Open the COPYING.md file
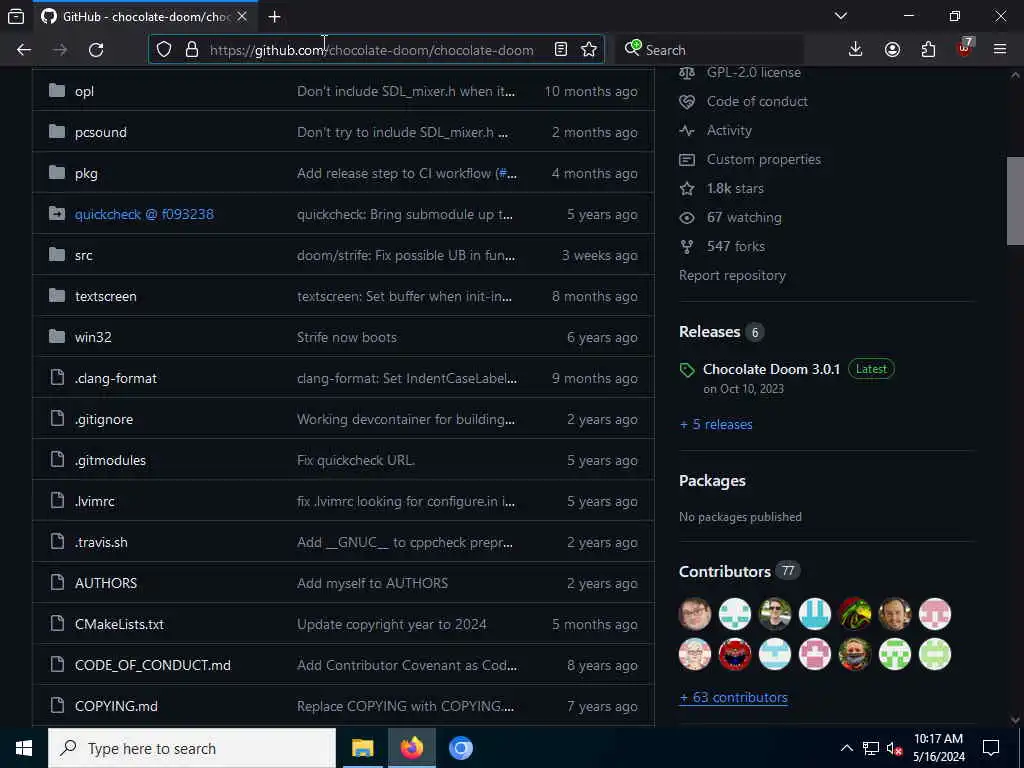The height and width of the screenshot is (768, 1024). tap(116, 707)
